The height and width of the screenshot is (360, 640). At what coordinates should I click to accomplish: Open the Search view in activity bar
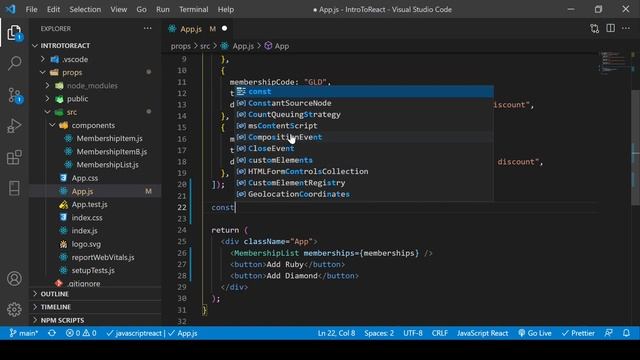pyautogui.click(x=14, y=63)
